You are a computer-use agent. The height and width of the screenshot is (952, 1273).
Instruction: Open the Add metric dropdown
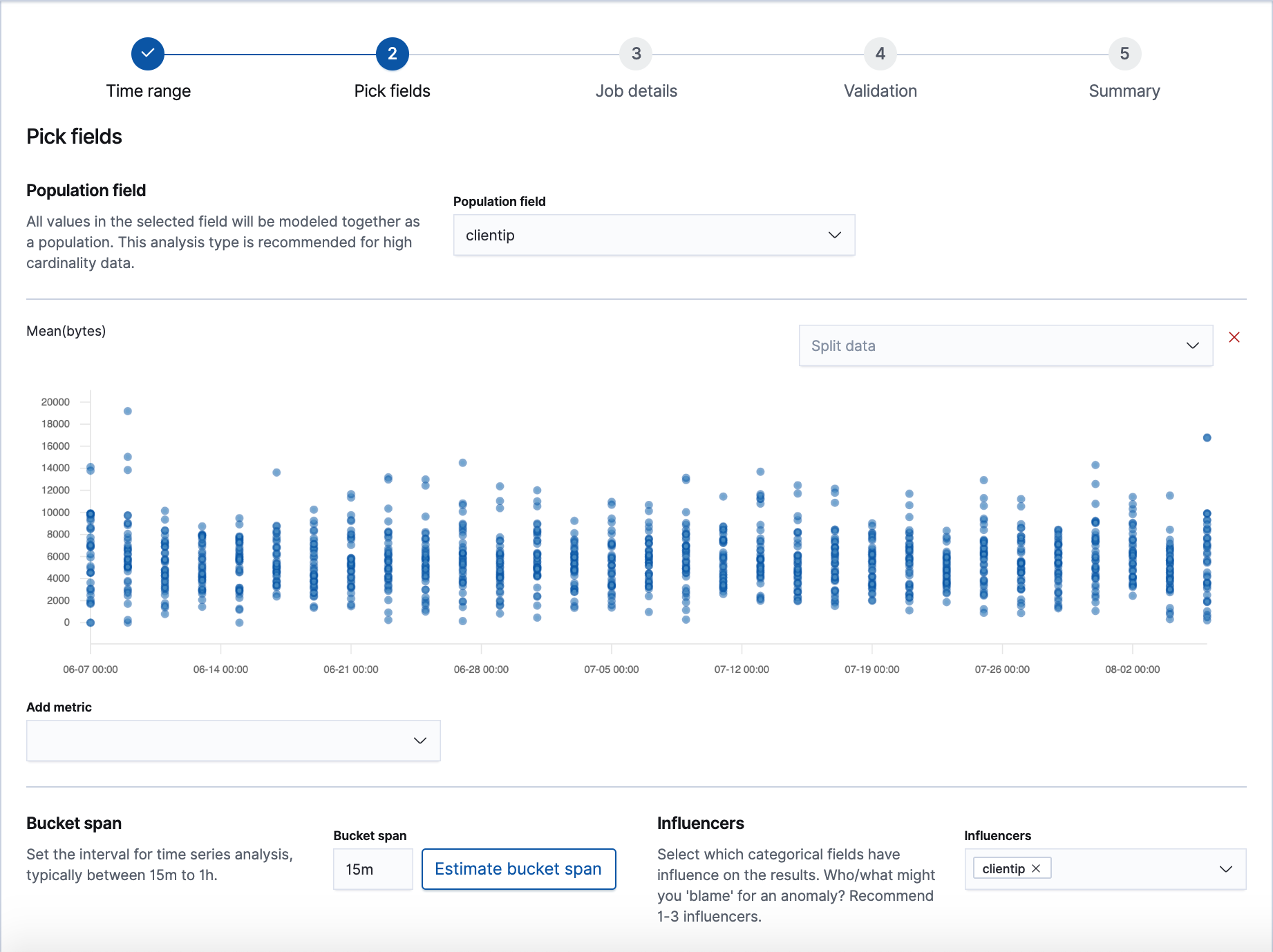coord(233,740)
